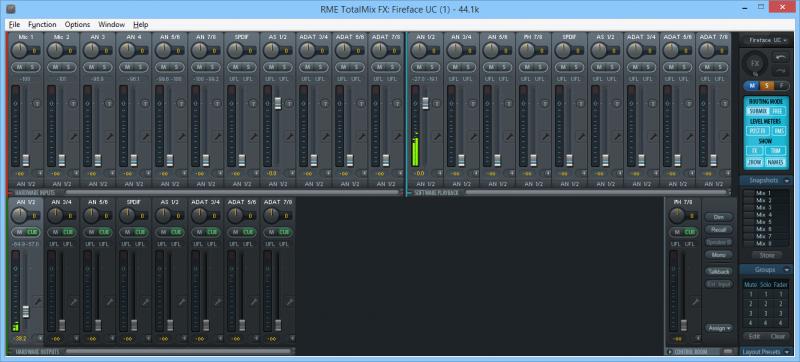Collapse the Snapshots section arrow

tap(787, 180)
